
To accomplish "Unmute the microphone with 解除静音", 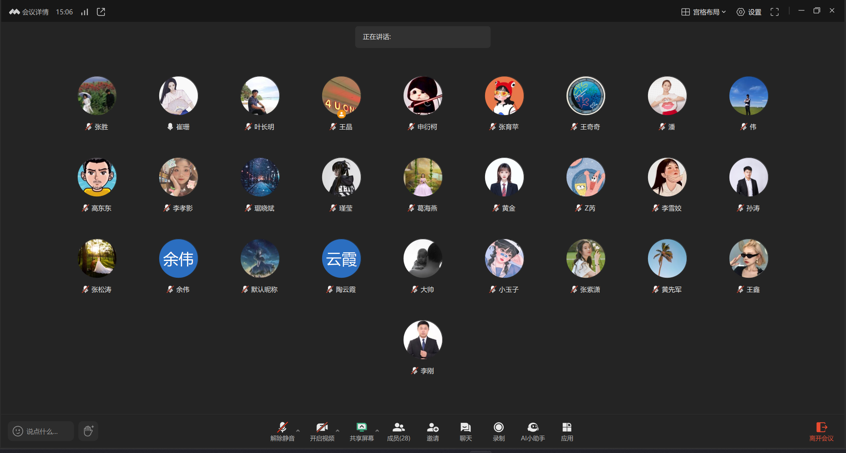I will [x=282, y=431].
